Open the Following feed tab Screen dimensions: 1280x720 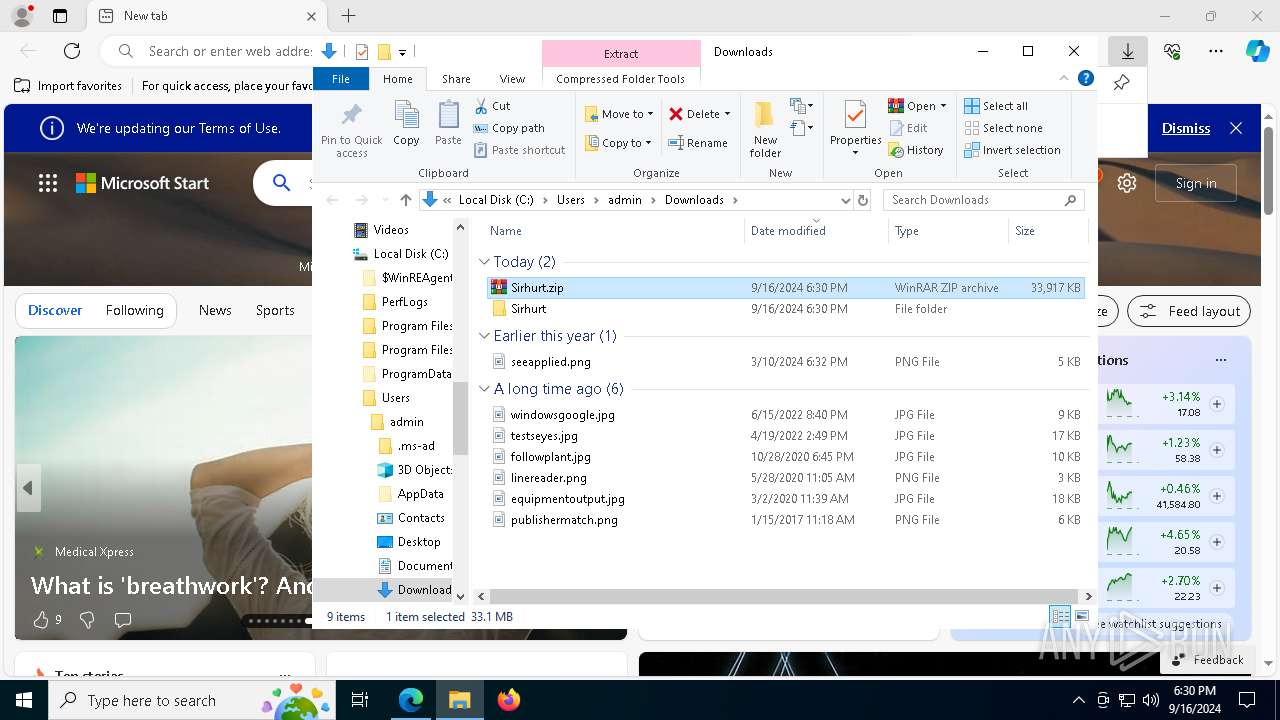pos(134,310)
